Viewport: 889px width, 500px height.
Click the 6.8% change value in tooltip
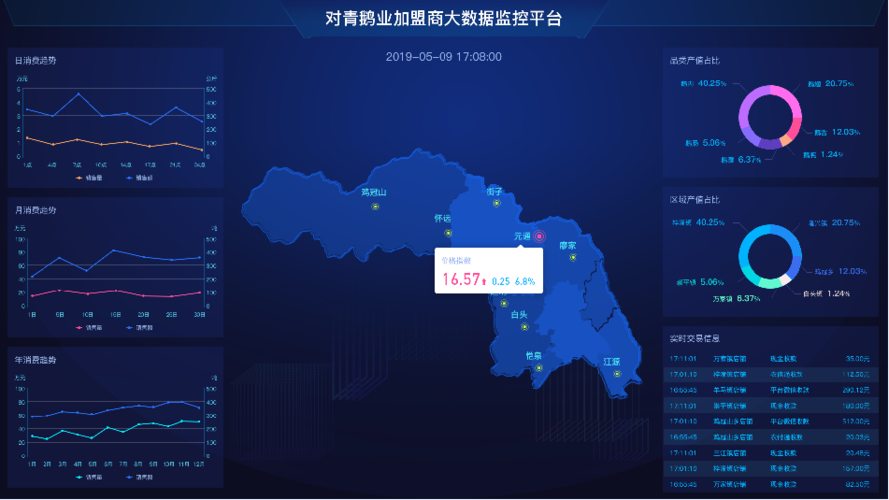pyautogui.click(x=525, y=281)
